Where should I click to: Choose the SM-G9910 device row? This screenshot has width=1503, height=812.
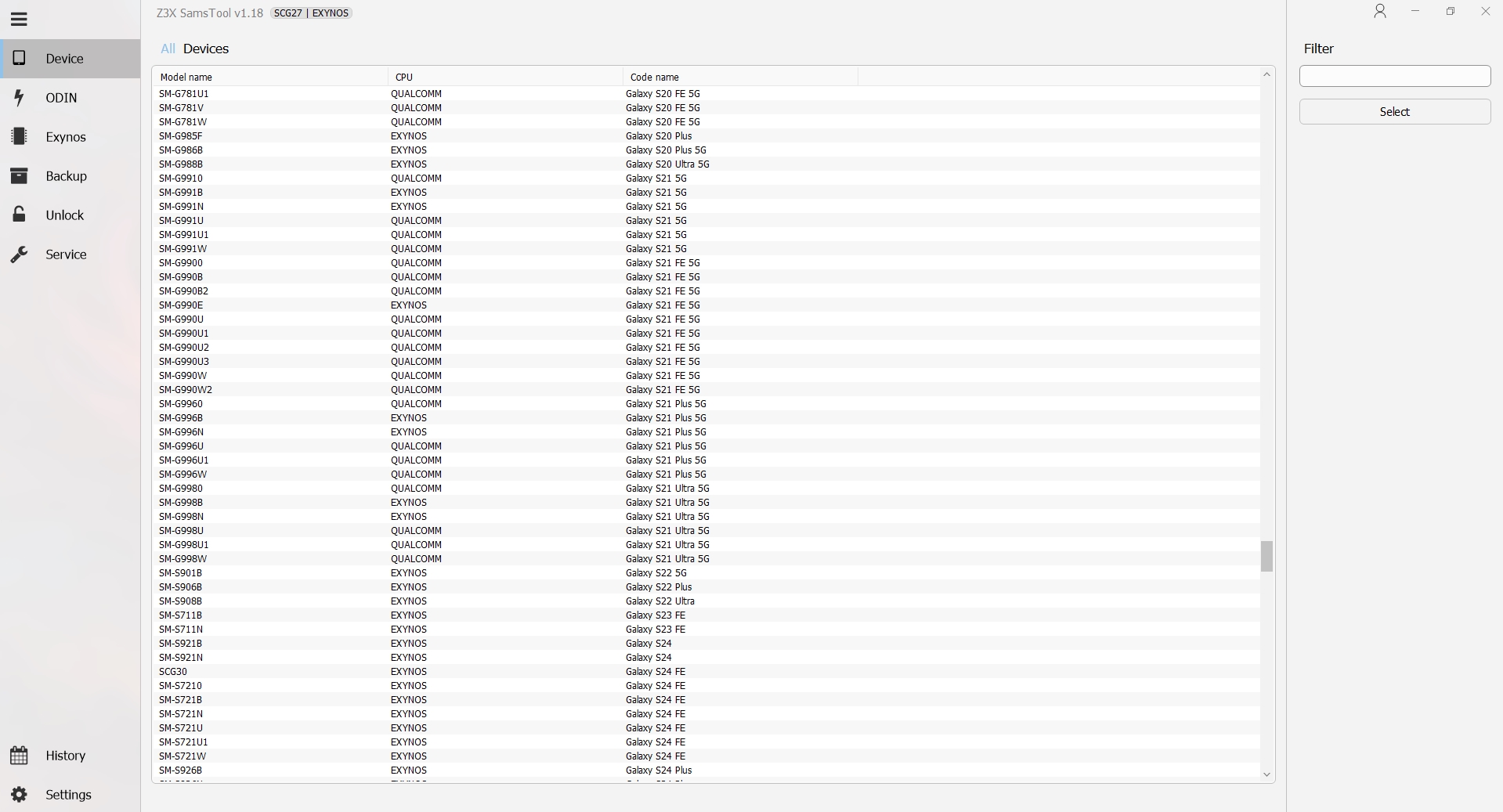pyautogui.click(x=706, y=179)
